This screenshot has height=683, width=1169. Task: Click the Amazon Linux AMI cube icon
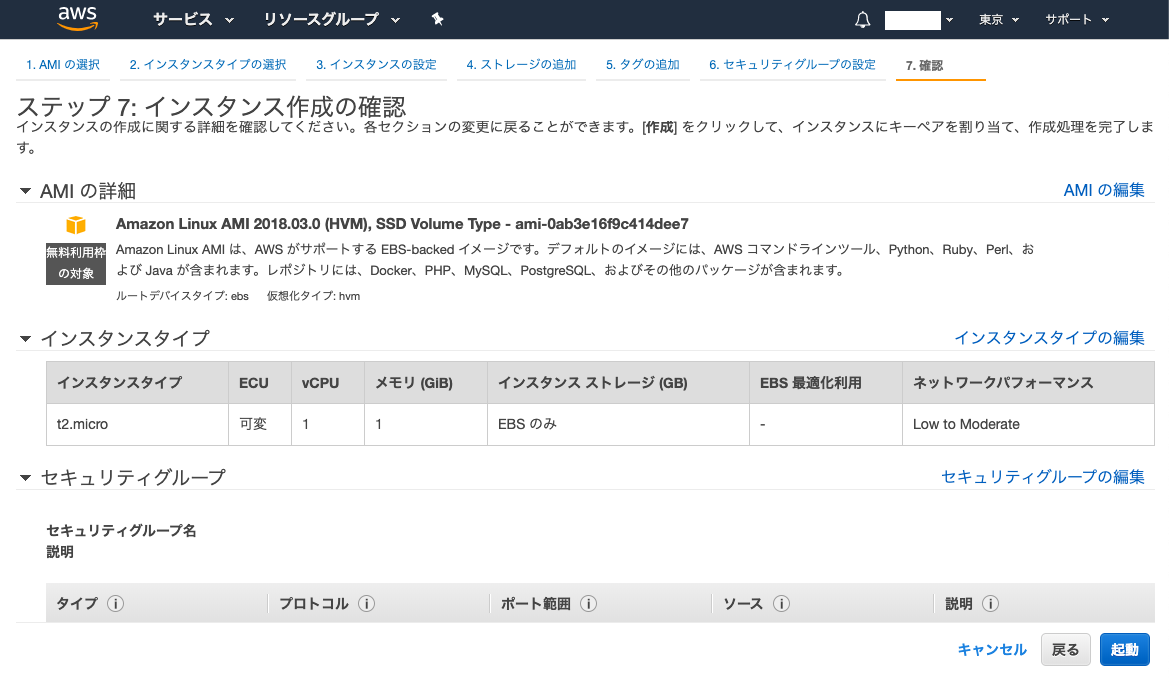pyautogui.click(x=74, y=226)
